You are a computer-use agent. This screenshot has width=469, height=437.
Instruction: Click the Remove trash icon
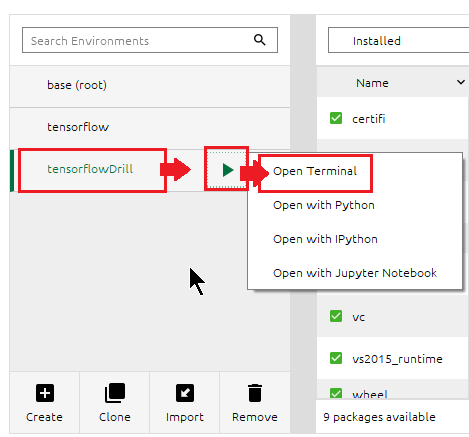tap(255, 393)
